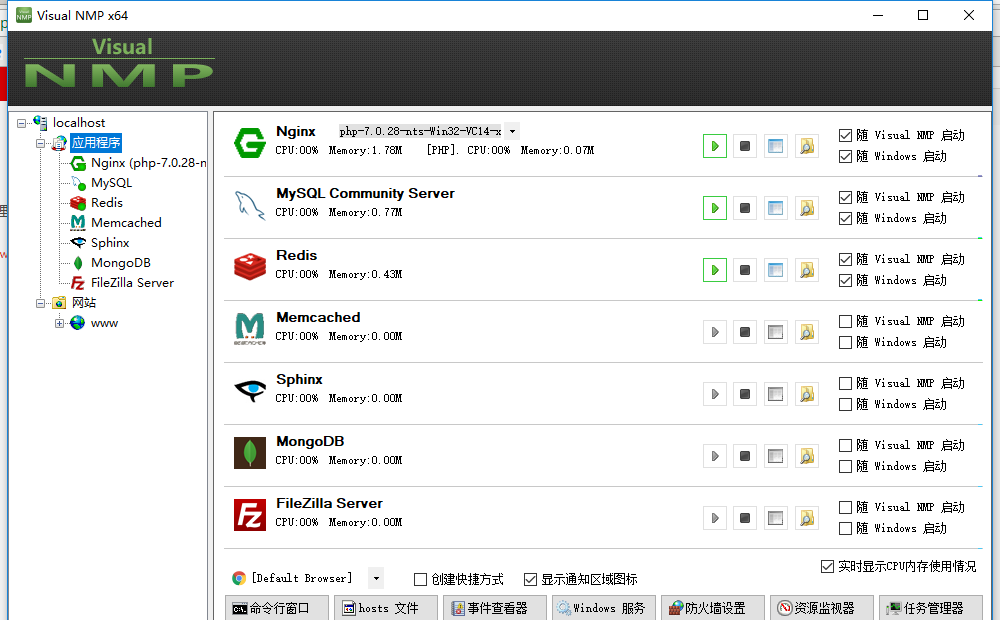Open MySQL configuration window icon
Image resolution: width=1000 pixels, height=620 pixels.
(776, 208)
